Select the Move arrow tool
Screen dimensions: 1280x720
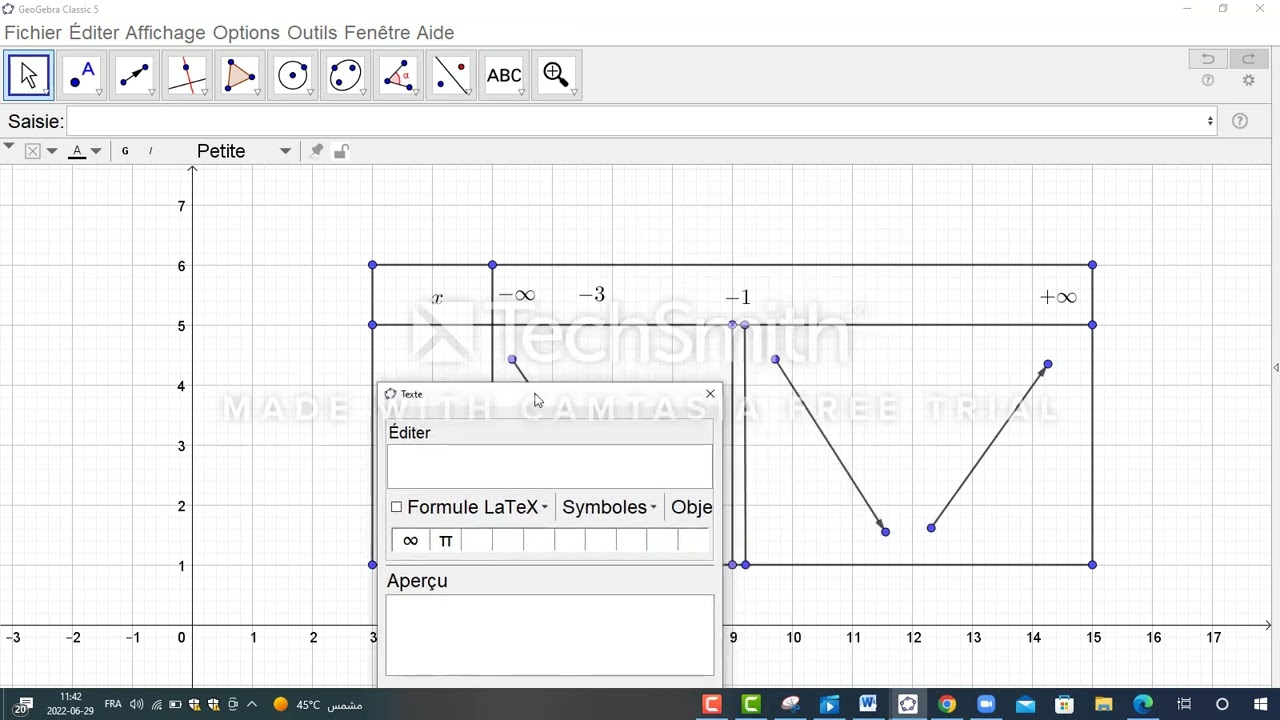click(x=29, y=75)
